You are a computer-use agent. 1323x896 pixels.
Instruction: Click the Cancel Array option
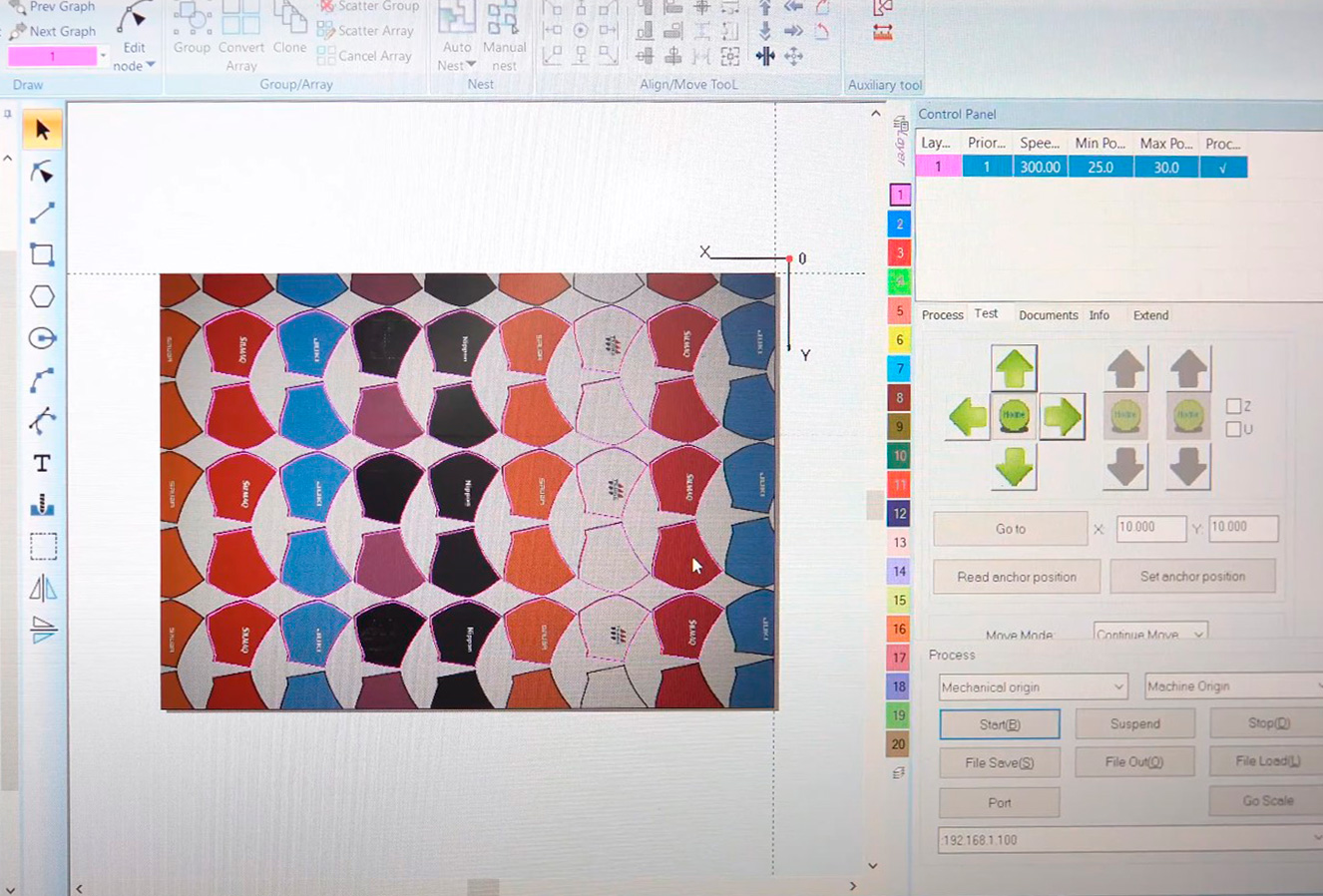pyautogui.click(x=365, y=56)
